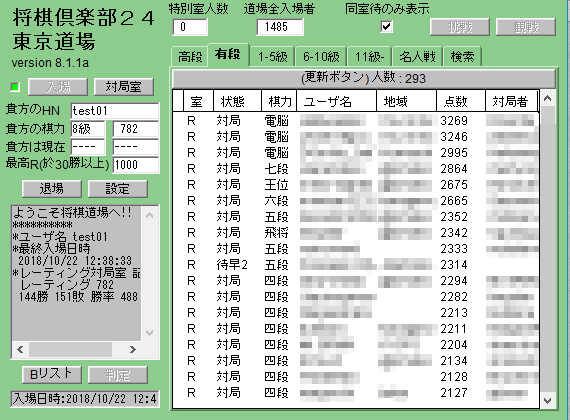Select the 待早2 row with 2314 points
Screen dimensions: 570x420
click(x=356, y=265)
